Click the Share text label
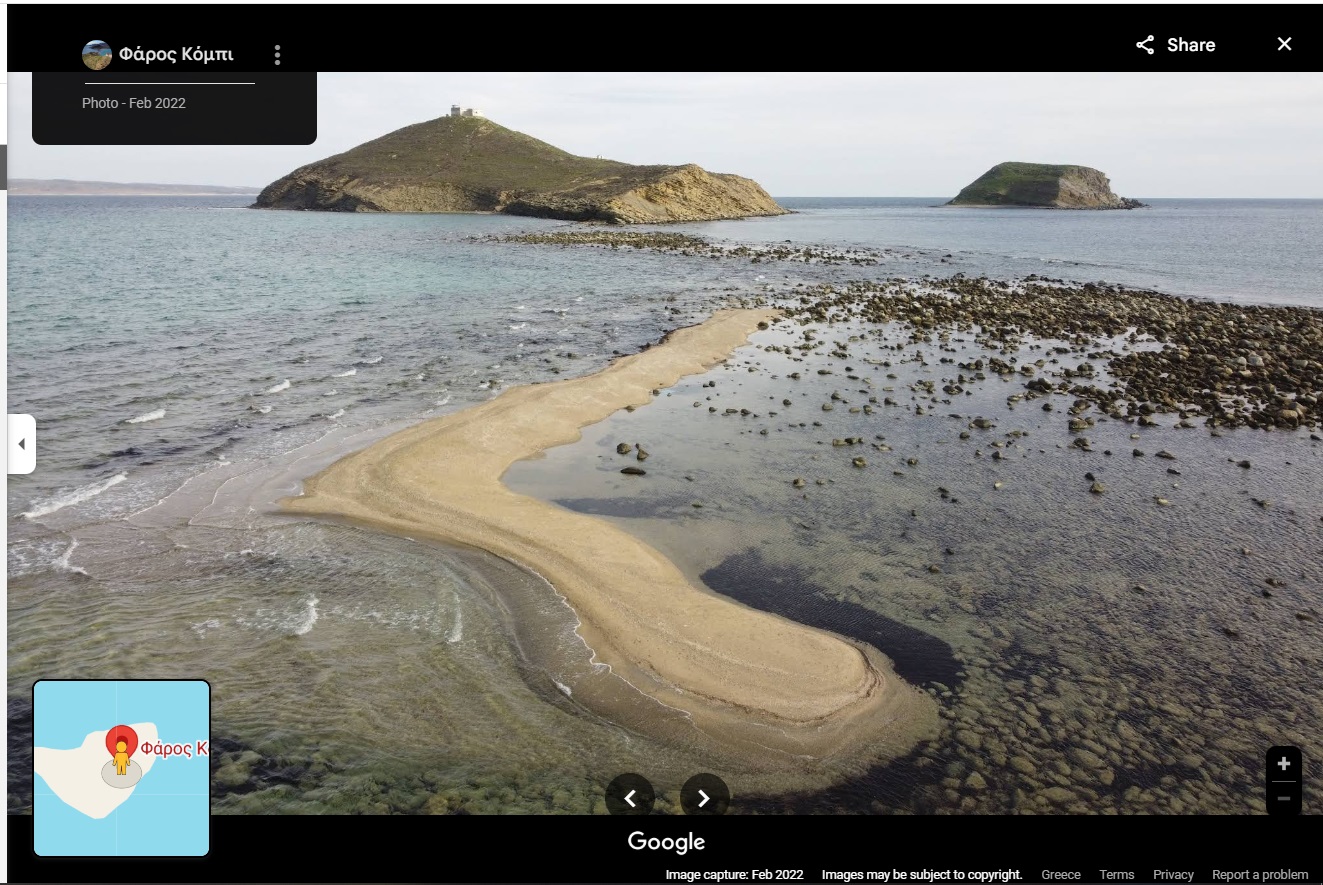Image resolution: width=1323 pixels, height=885 pixels. click(1191, 45)
